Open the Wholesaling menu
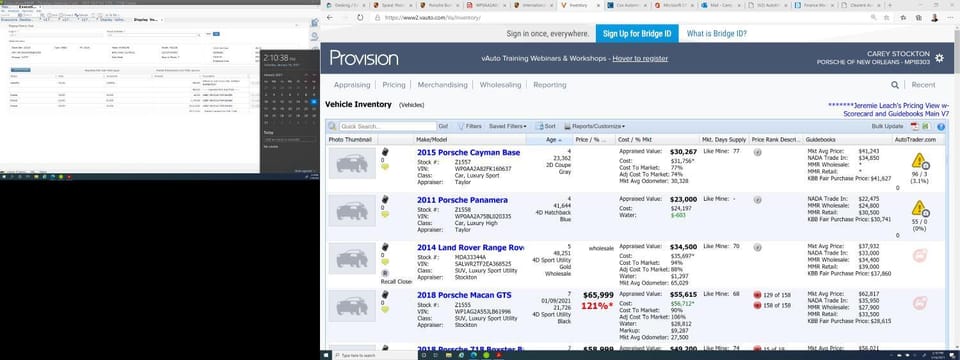This screenshot has width=960, height=360. coord(500,85)
